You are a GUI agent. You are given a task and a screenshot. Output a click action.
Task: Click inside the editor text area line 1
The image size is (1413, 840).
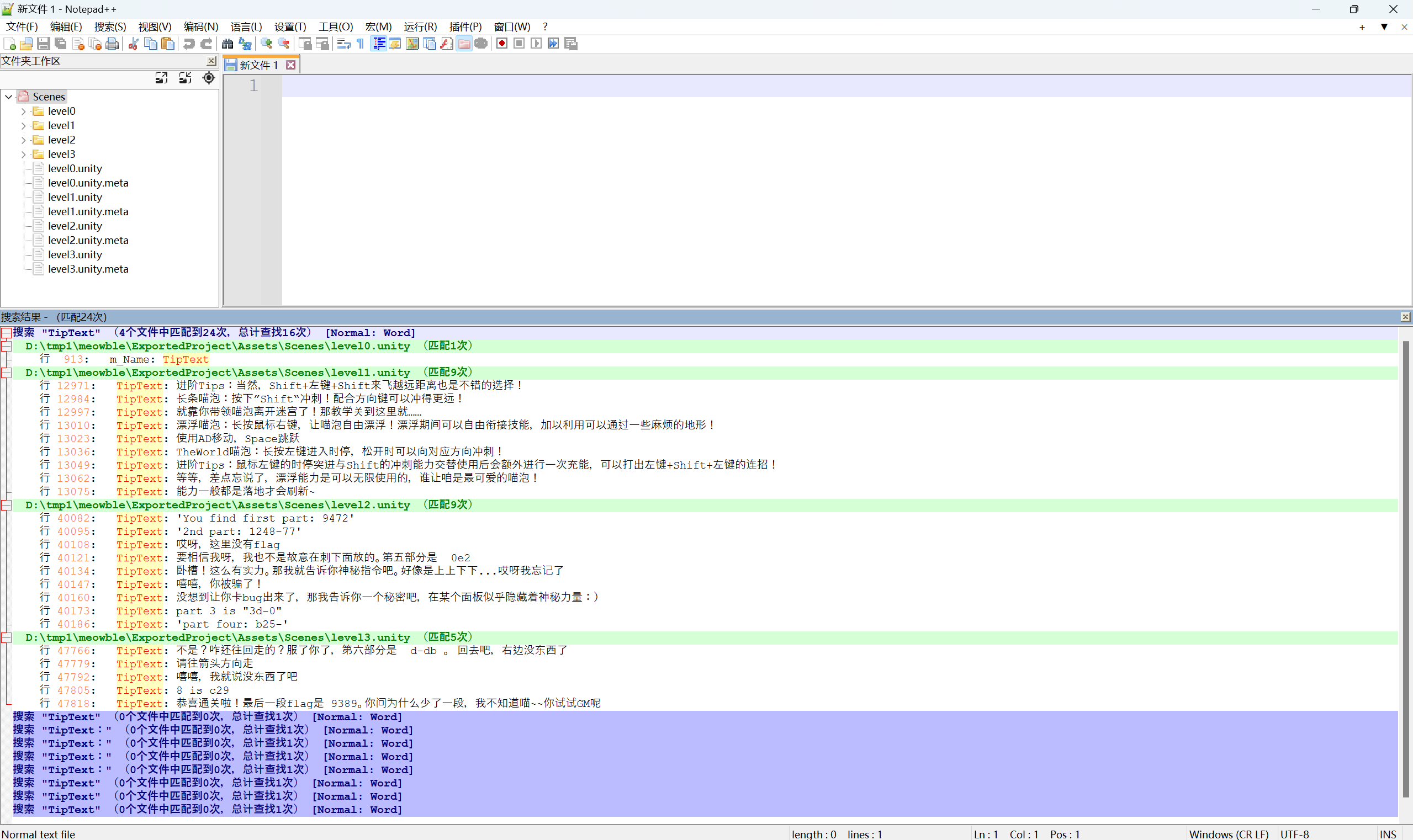pyautogui.click(x=846, y=86)
